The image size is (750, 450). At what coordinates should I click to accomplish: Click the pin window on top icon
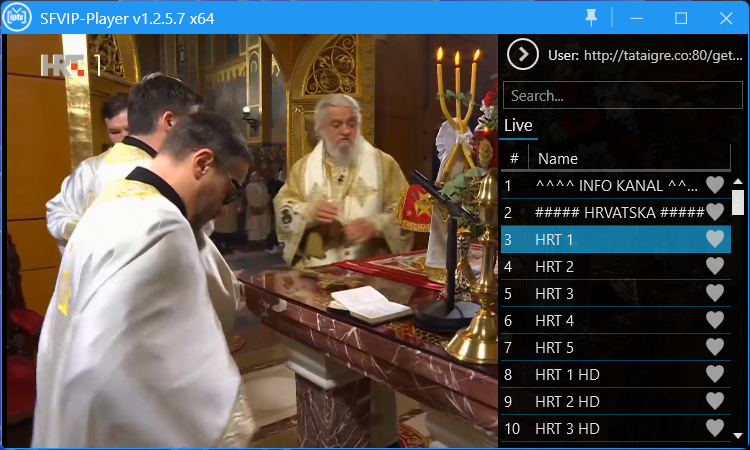pos(591,17)
